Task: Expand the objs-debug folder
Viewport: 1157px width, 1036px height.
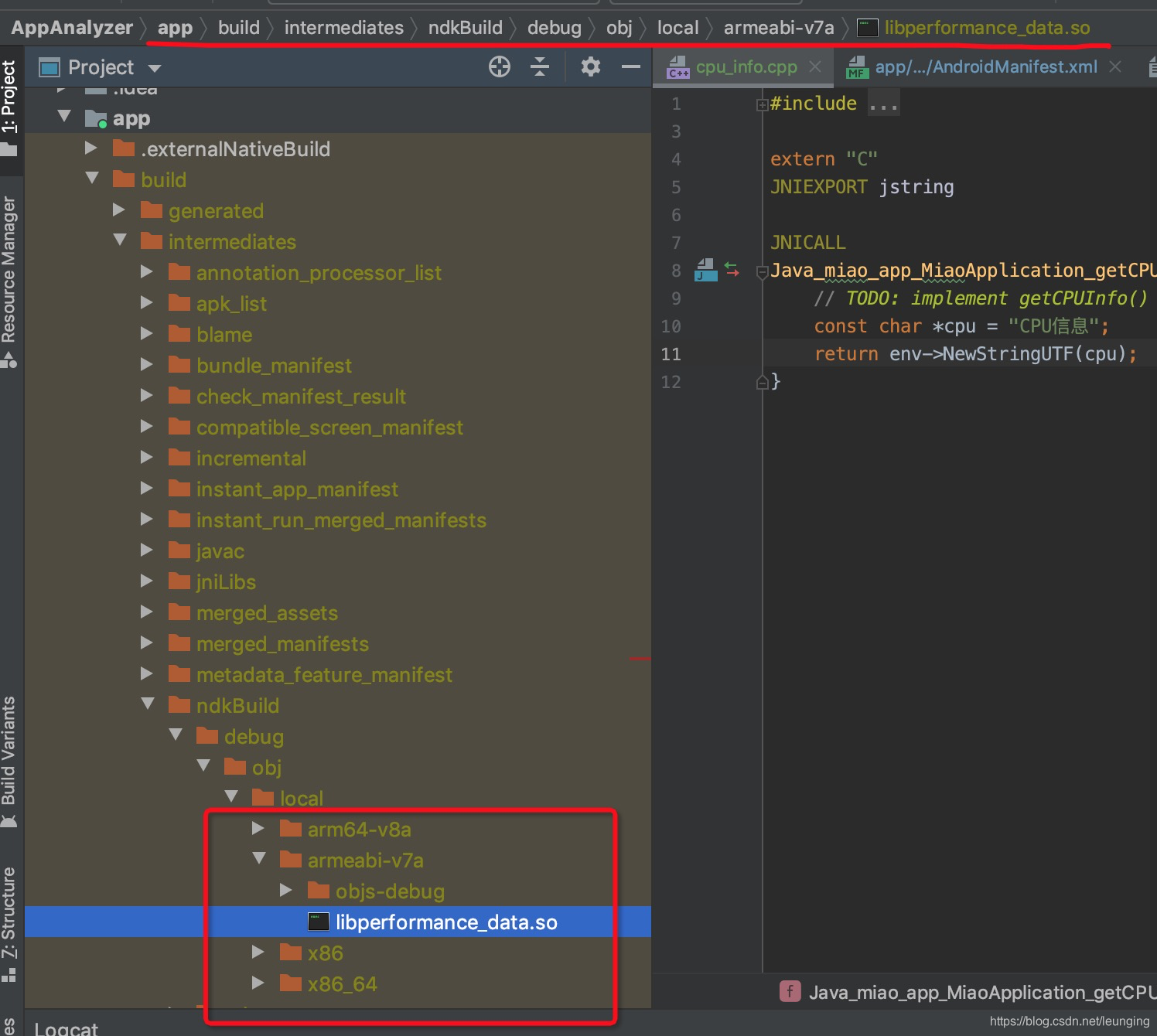Action: 286,890
